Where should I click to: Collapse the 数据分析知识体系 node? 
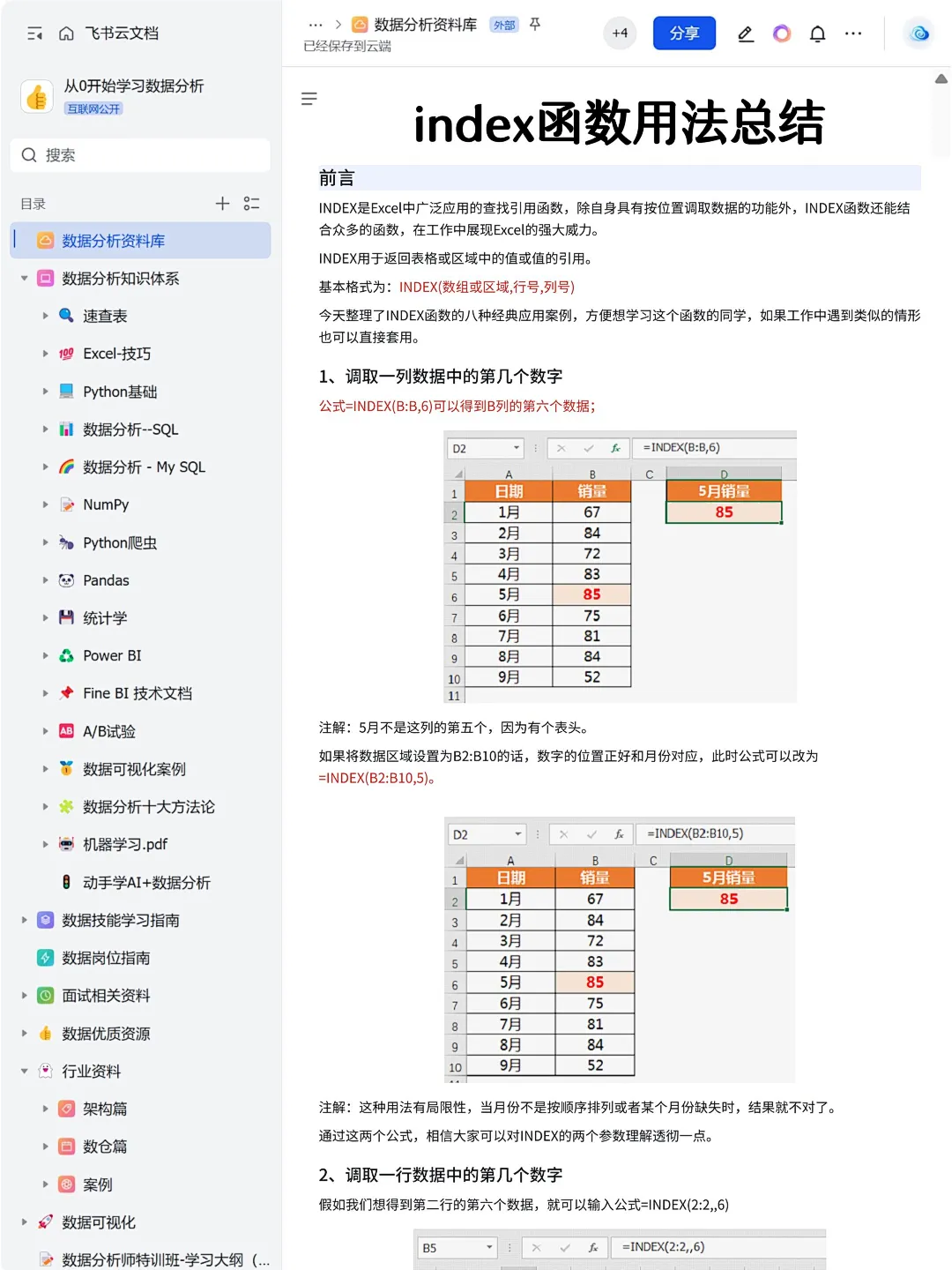[x=25, y=279]
